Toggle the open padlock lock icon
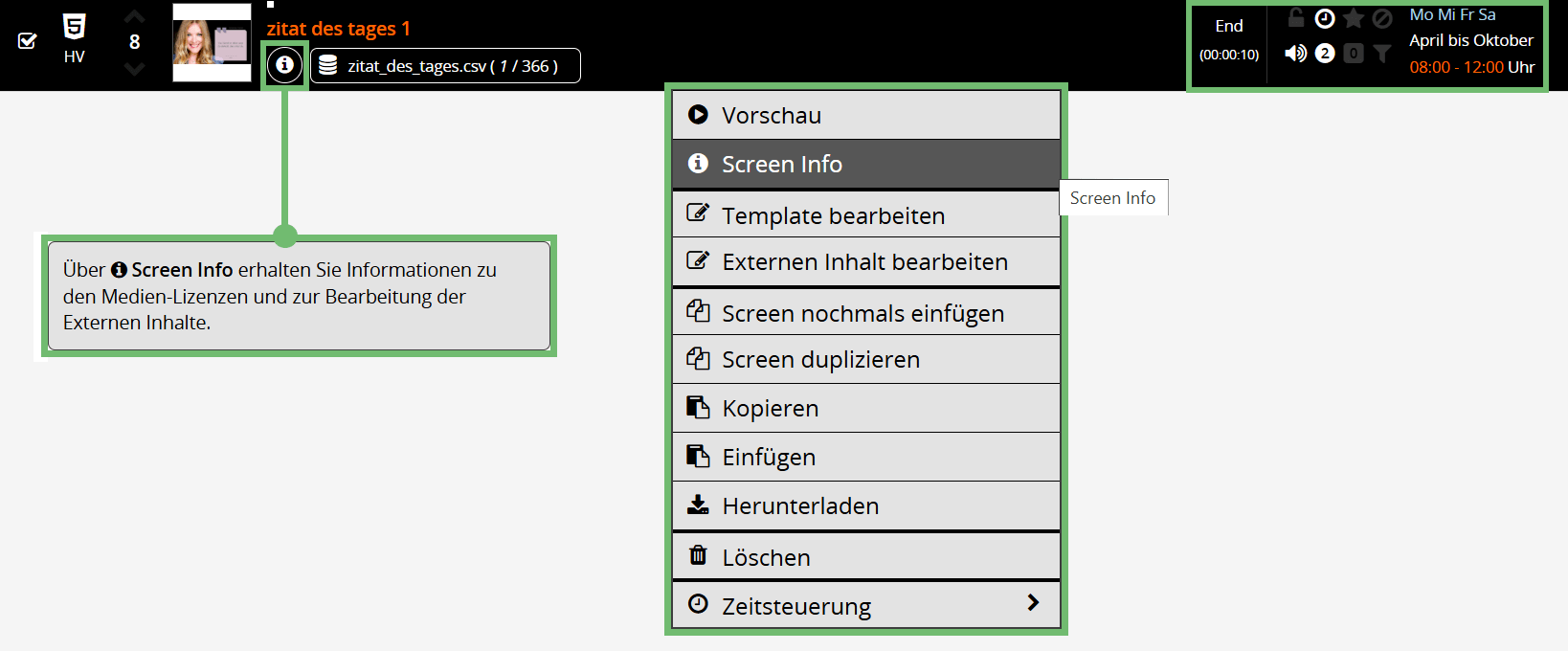Image resolution: width=1568 pixels, height=651 pixels. click(x=1296, y=18)
